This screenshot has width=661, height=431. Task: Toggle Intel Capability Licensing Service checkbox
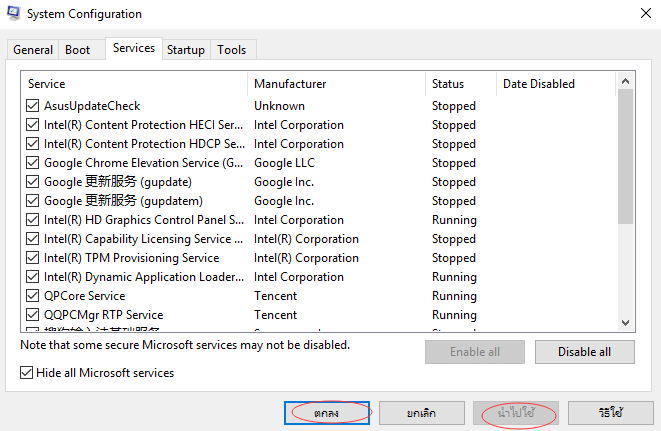[x=32, y=238]
